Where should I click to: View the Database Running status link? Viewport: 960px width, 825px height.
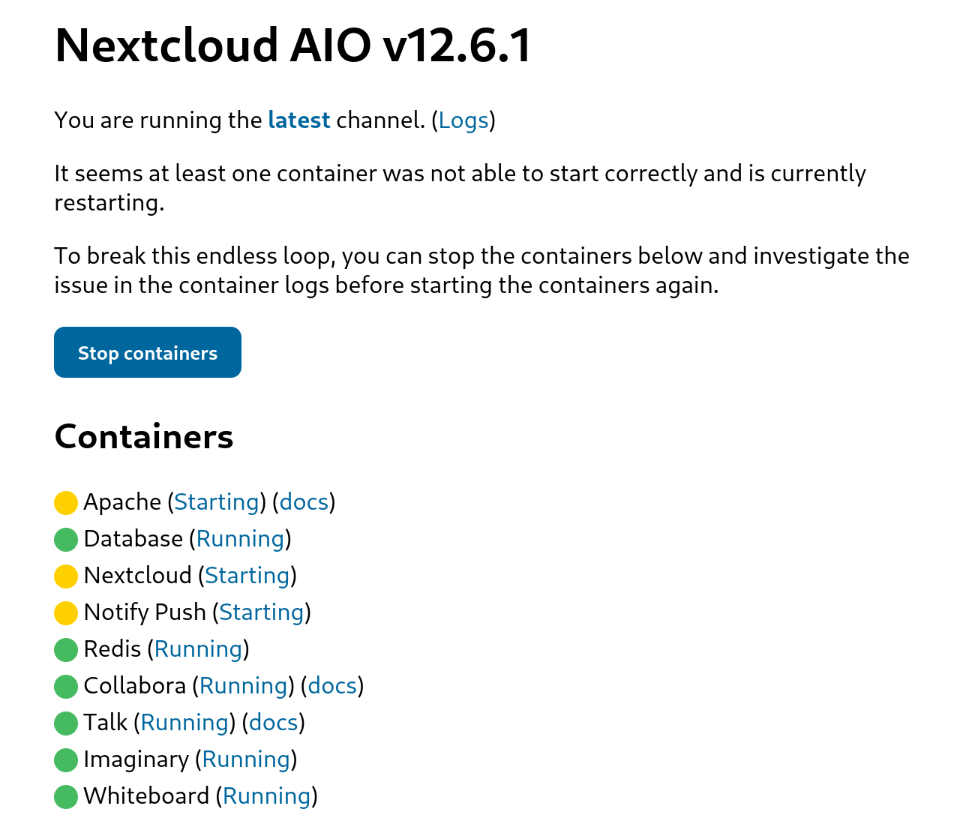tap(240, 539)
